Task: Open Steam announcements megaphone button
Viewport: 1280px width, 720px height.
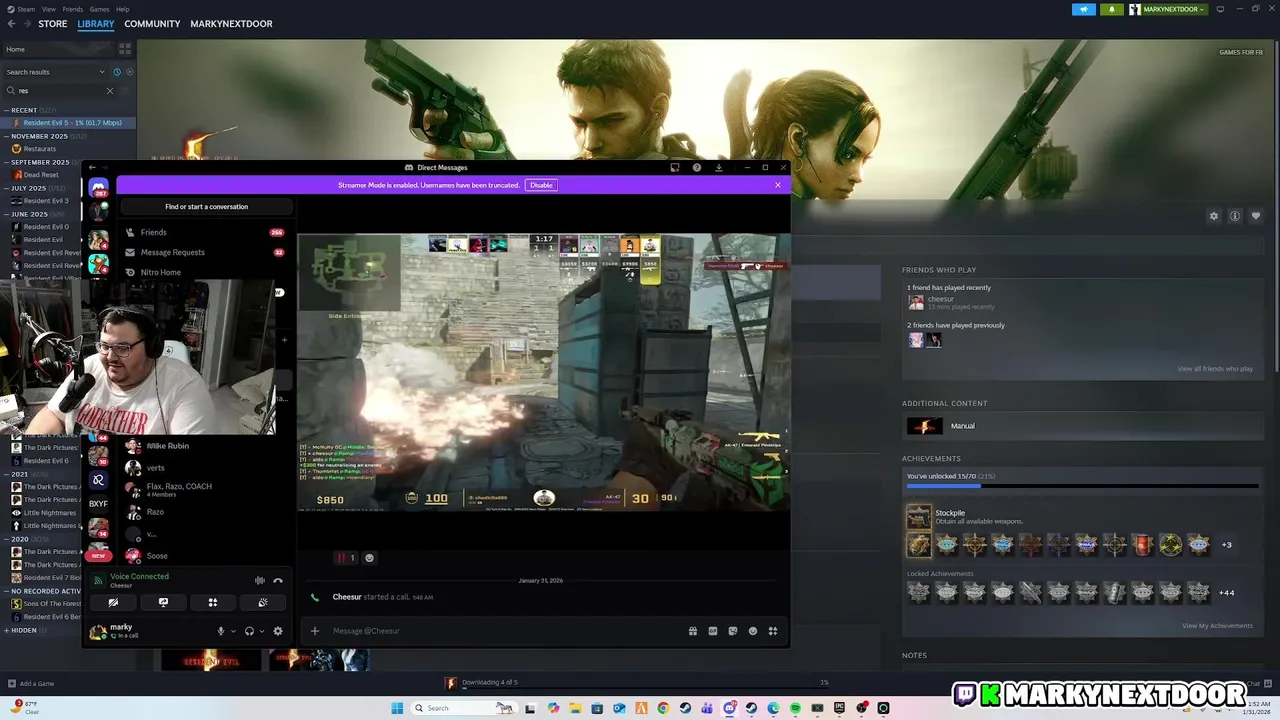Action: [x=1084, y=9]
